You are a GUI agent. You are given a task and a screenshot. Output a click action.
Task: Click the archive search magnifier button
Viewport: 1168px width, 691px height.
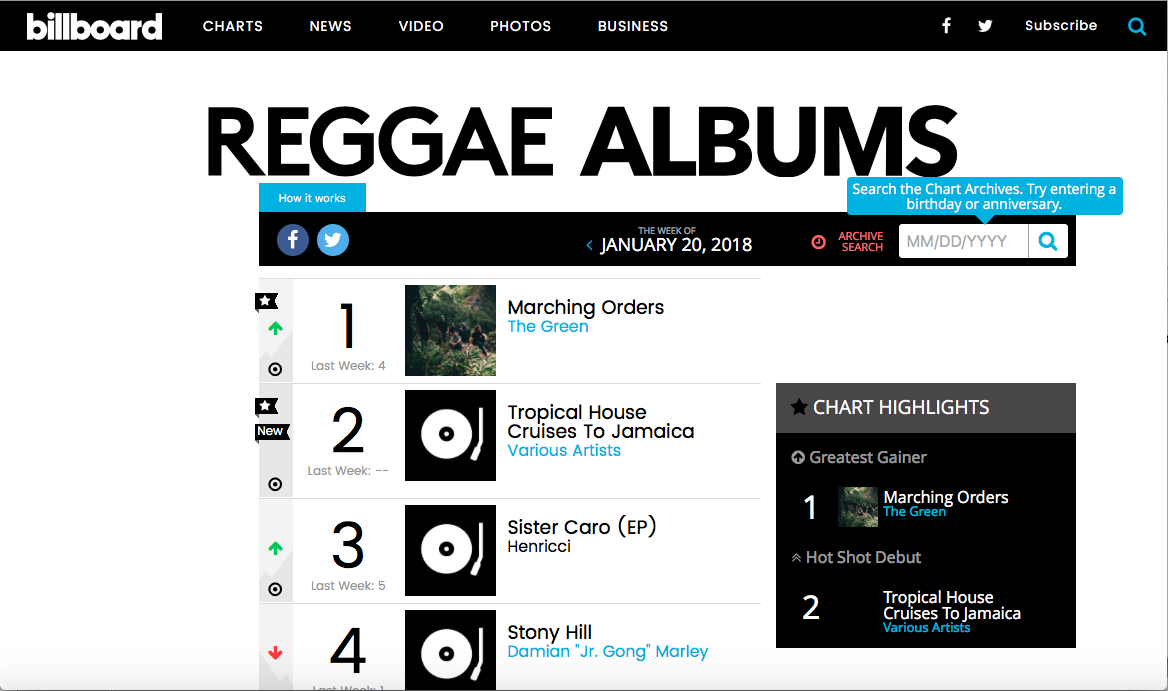(1047, 241)
